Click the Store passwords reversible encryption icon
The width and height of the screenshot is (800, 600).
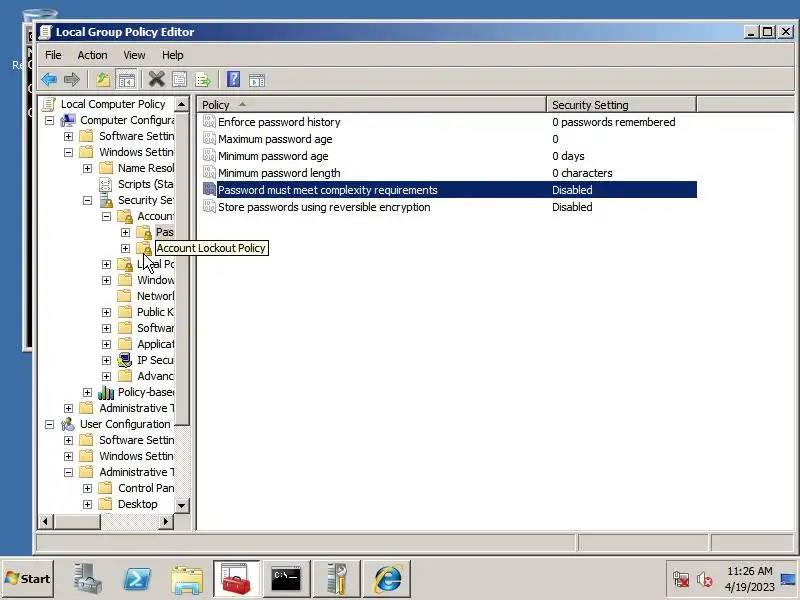[209, 207]
